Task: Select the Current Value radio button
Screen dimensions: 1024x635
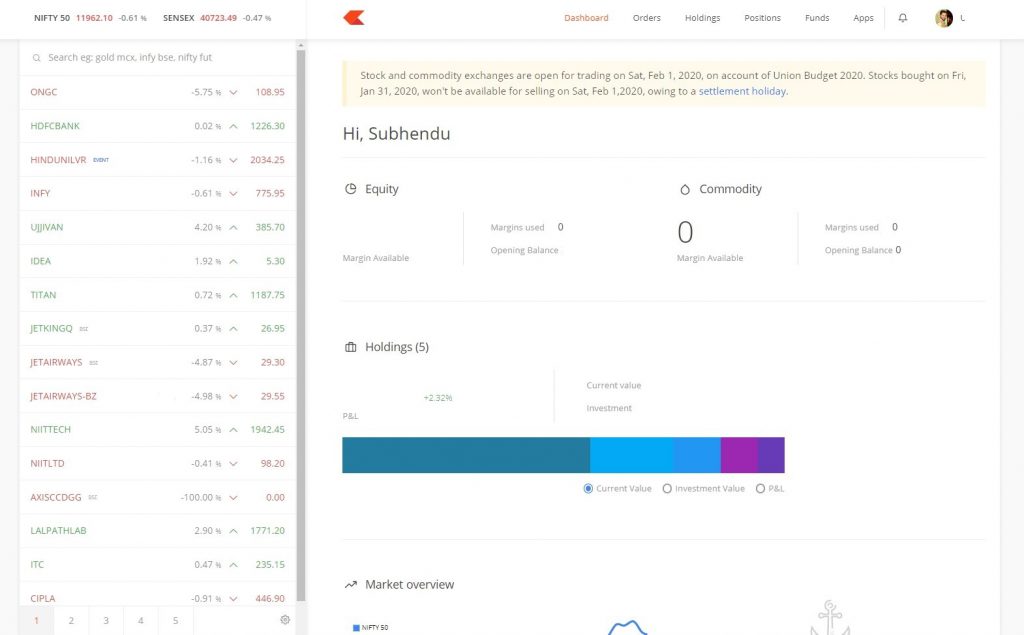Action: click(x=588, y=489)
